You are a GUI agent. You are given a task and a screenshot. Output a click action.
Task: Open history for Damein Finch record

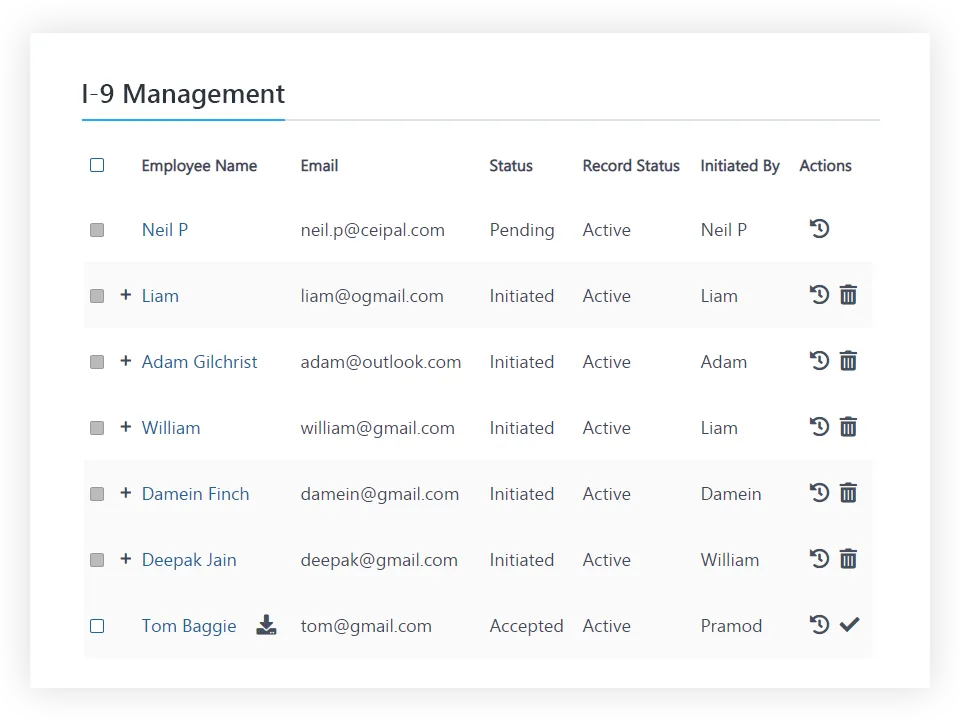819,493
